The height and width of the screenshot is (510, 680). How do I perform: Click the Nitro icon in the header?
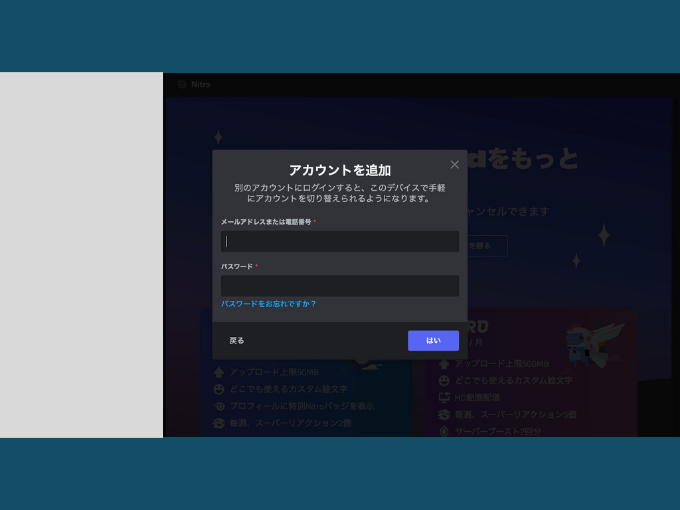[182, 84]
